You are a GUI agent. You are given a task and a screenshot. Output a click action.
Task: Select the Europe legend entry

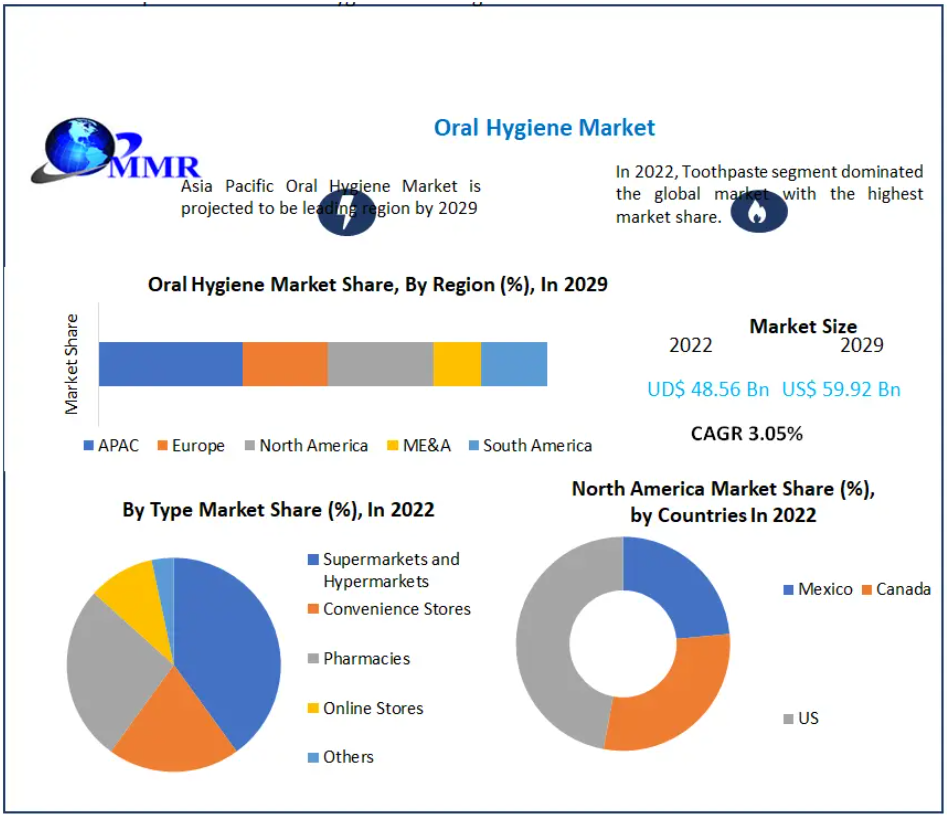[191, 446]
